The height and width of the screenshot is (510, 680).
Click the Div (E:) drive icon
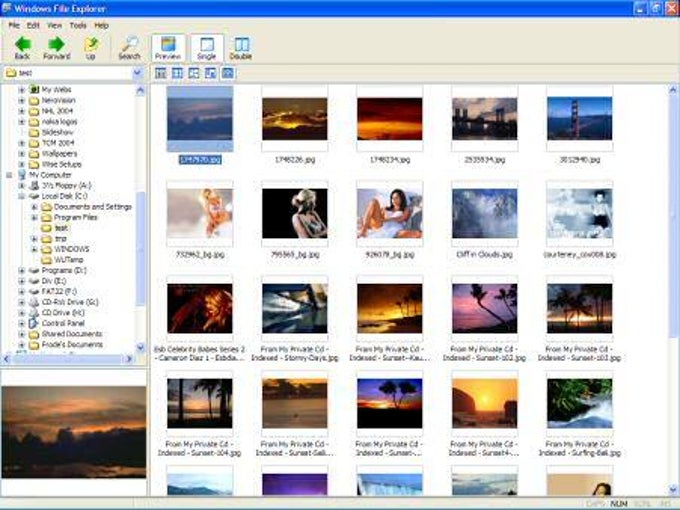[34, 281]
